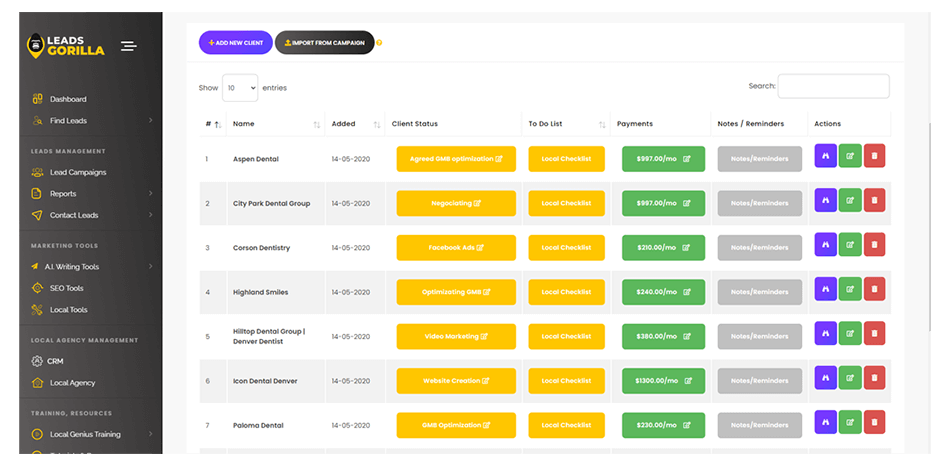Image resolution: width=950 pixels, height=466 pixels.
Task: Edit Icon Dental Denver green icon
Action: [x=849, y=378]
